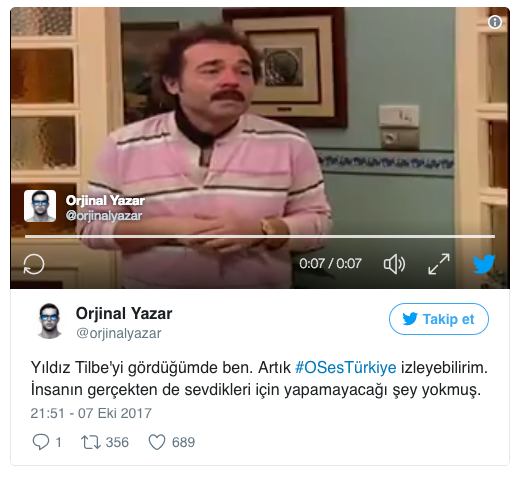Screen dimensions: 524x481
Task: Click the avatar overlay inside the video
Action: pos(40,206)
